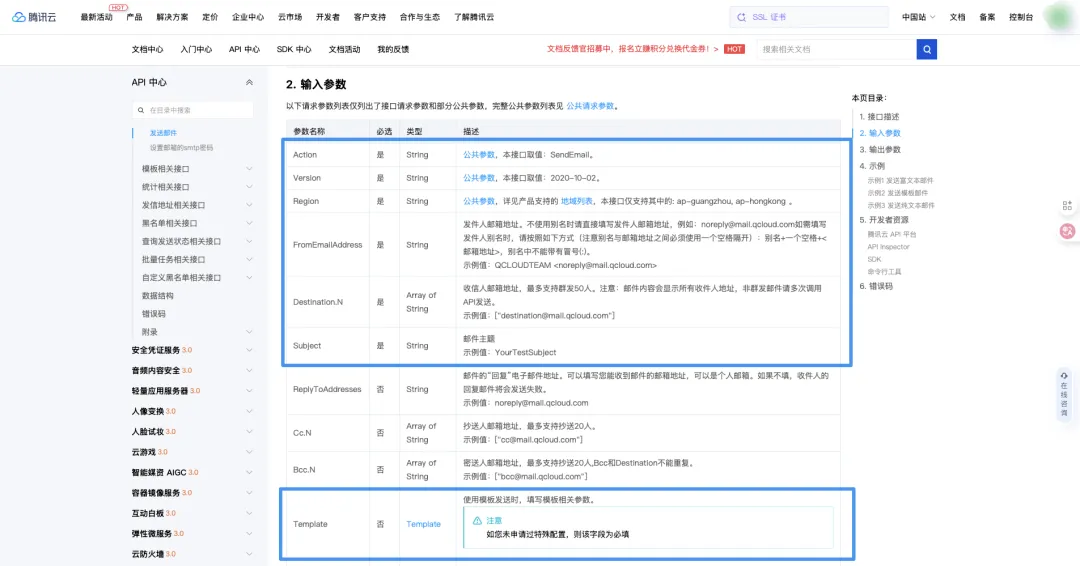Image resolution: width=1080 pixels, height=566 pixels.
Task: Expand 黑名单相关接口 in sidebar
Action: tap(249, 223)
